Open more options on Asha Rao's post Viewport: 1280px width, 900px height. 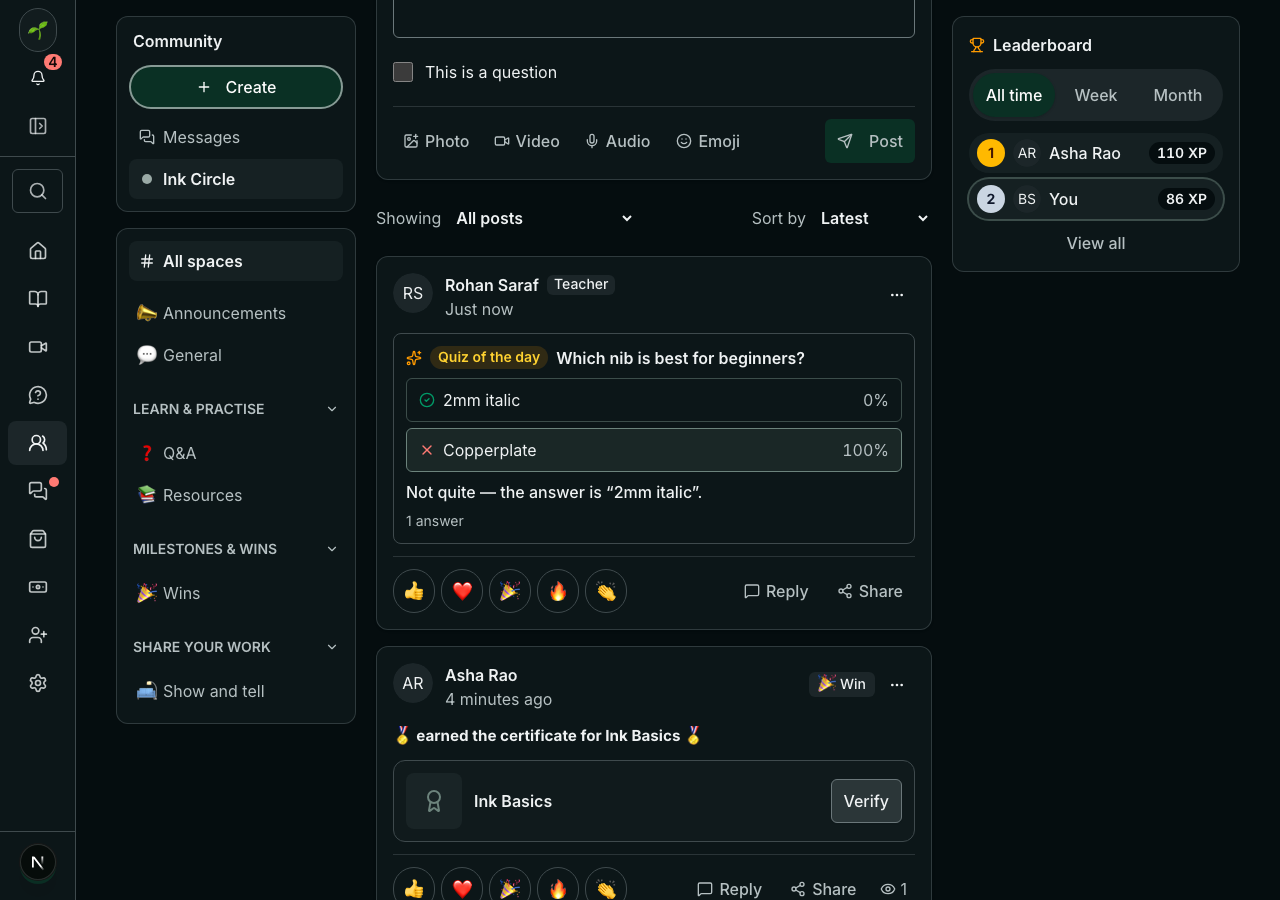(x=897, y=685)
